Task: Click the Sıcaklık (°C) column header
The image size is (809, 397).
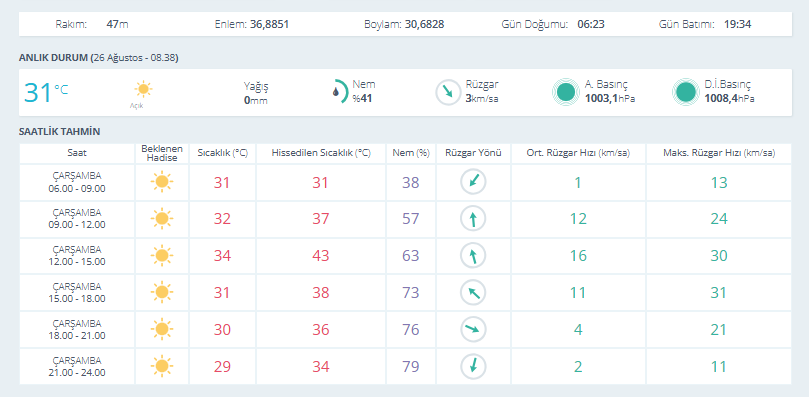Action: point(222,153)
